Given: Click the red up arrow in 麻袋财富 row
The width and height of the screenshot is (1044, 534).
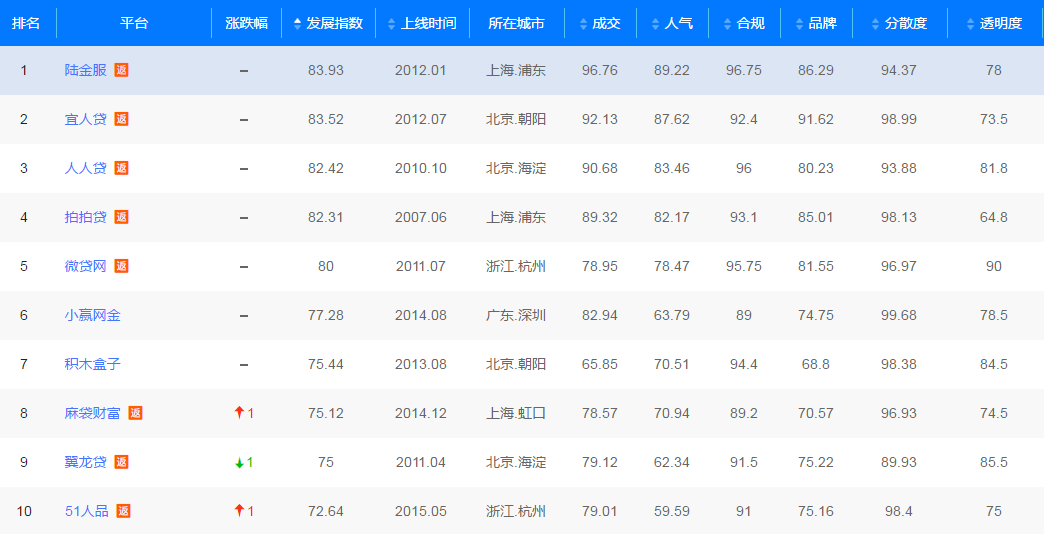Looking at the screenshot, I should pyautogui.click(x=239, y=413).
